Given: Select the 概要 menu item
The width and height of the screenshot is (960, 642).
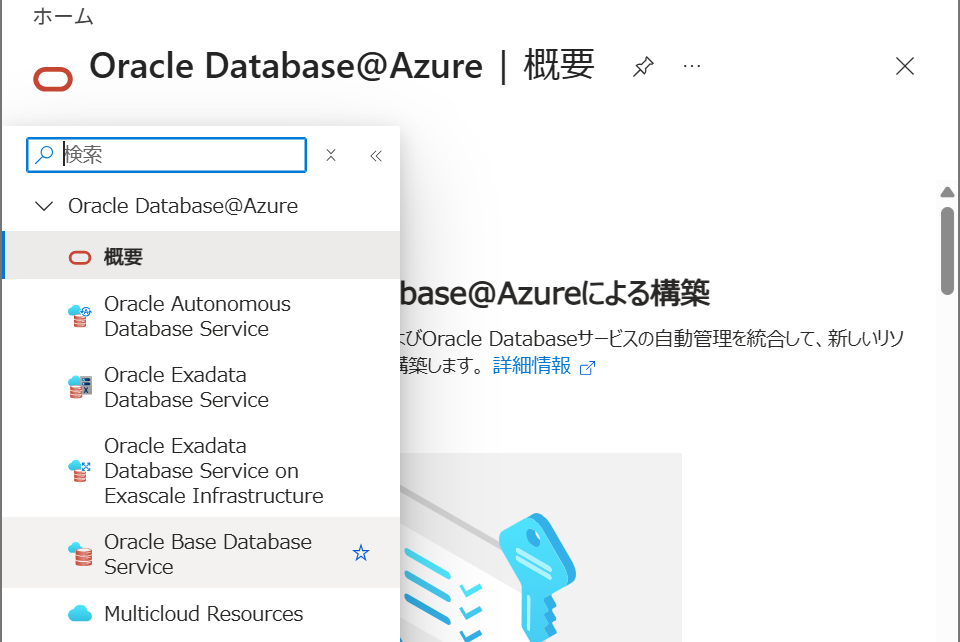Looking at the screenshot, I should pyautogui.click(x=201, y=256).
